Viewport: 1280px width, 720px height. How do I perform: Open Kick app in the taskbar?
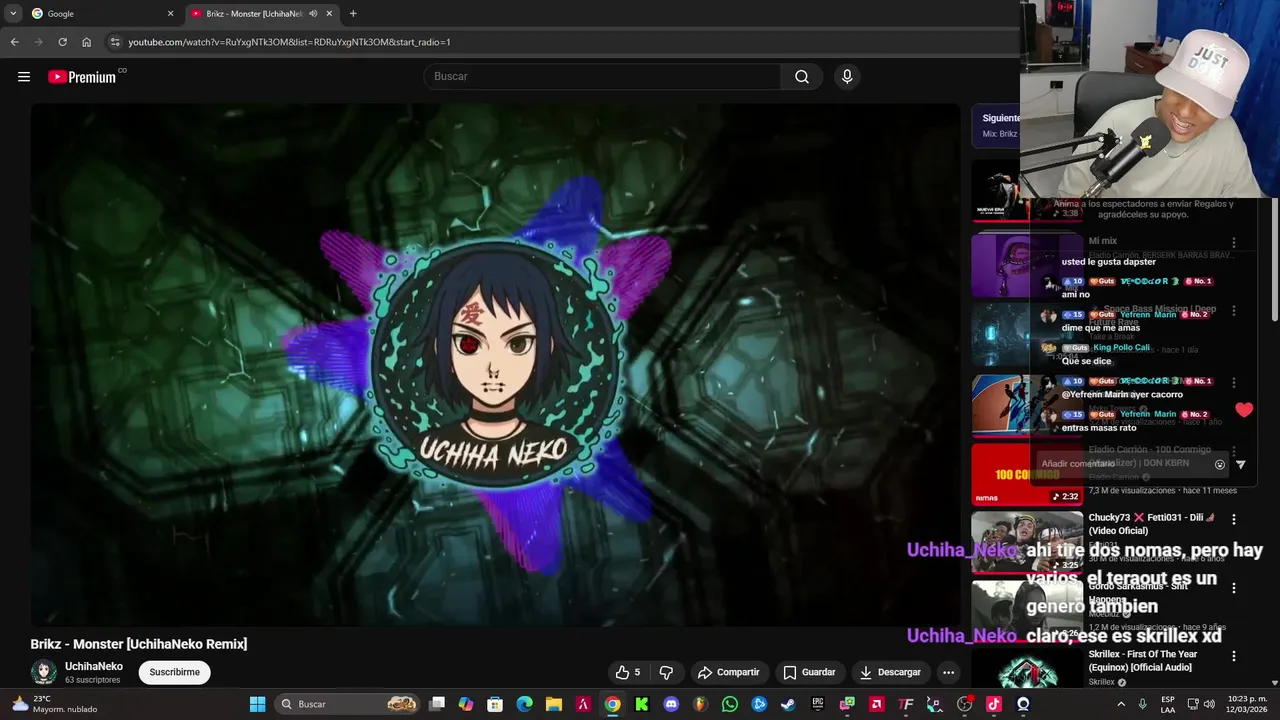click(642, 704)
